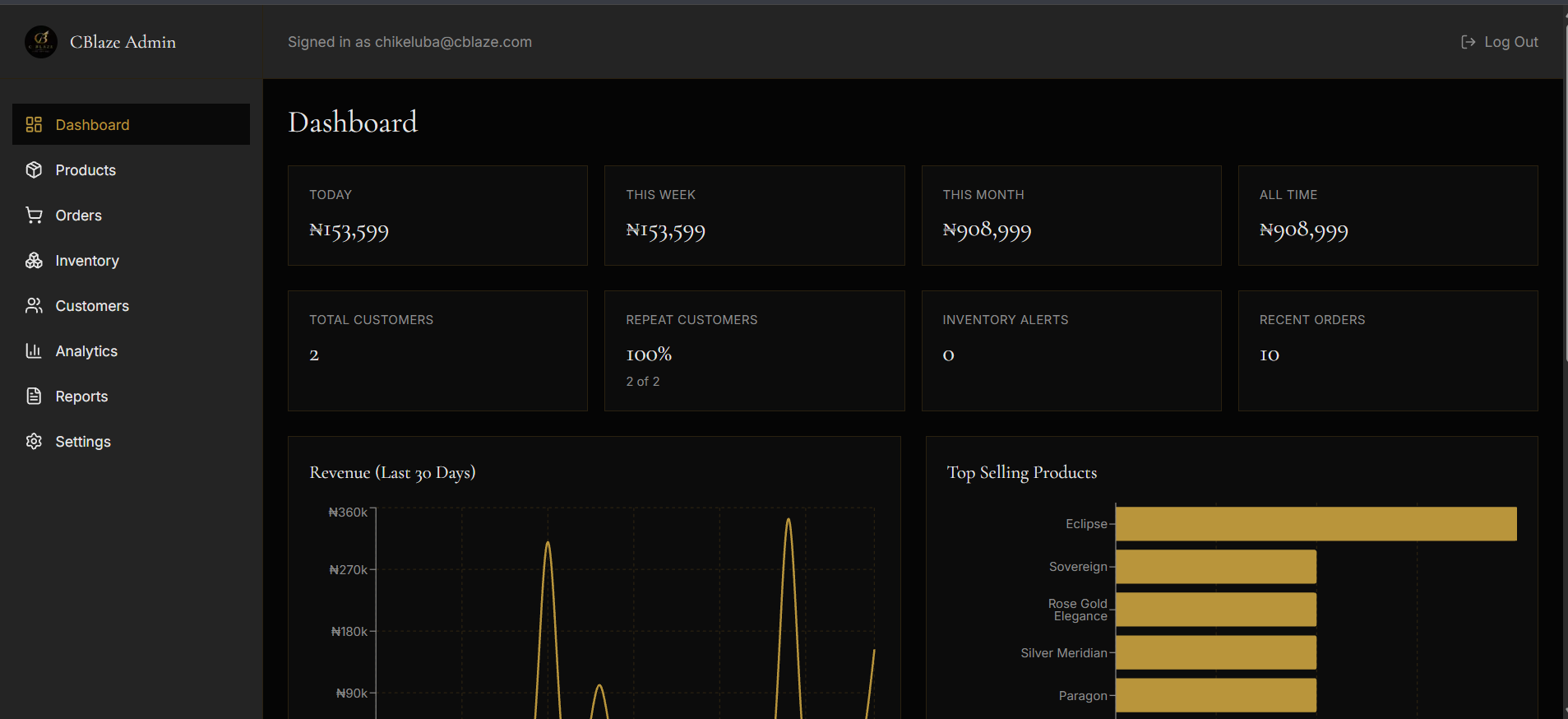The image size is (1568, 719).
Task: Click the Rose Gold Elegance label
Action: pos(1078,610)
